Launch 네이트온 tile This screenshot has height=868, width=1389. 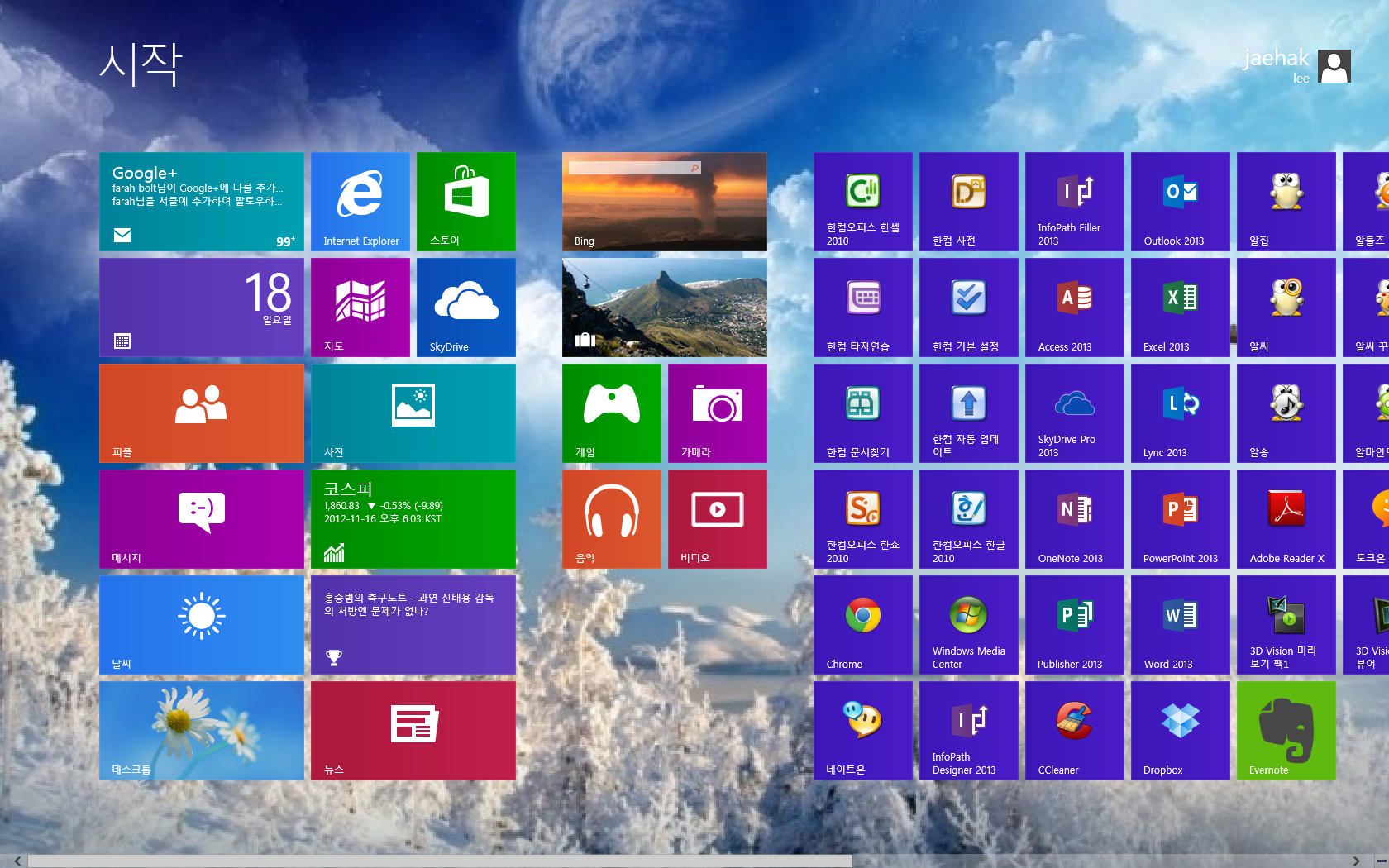coord(863,731)
